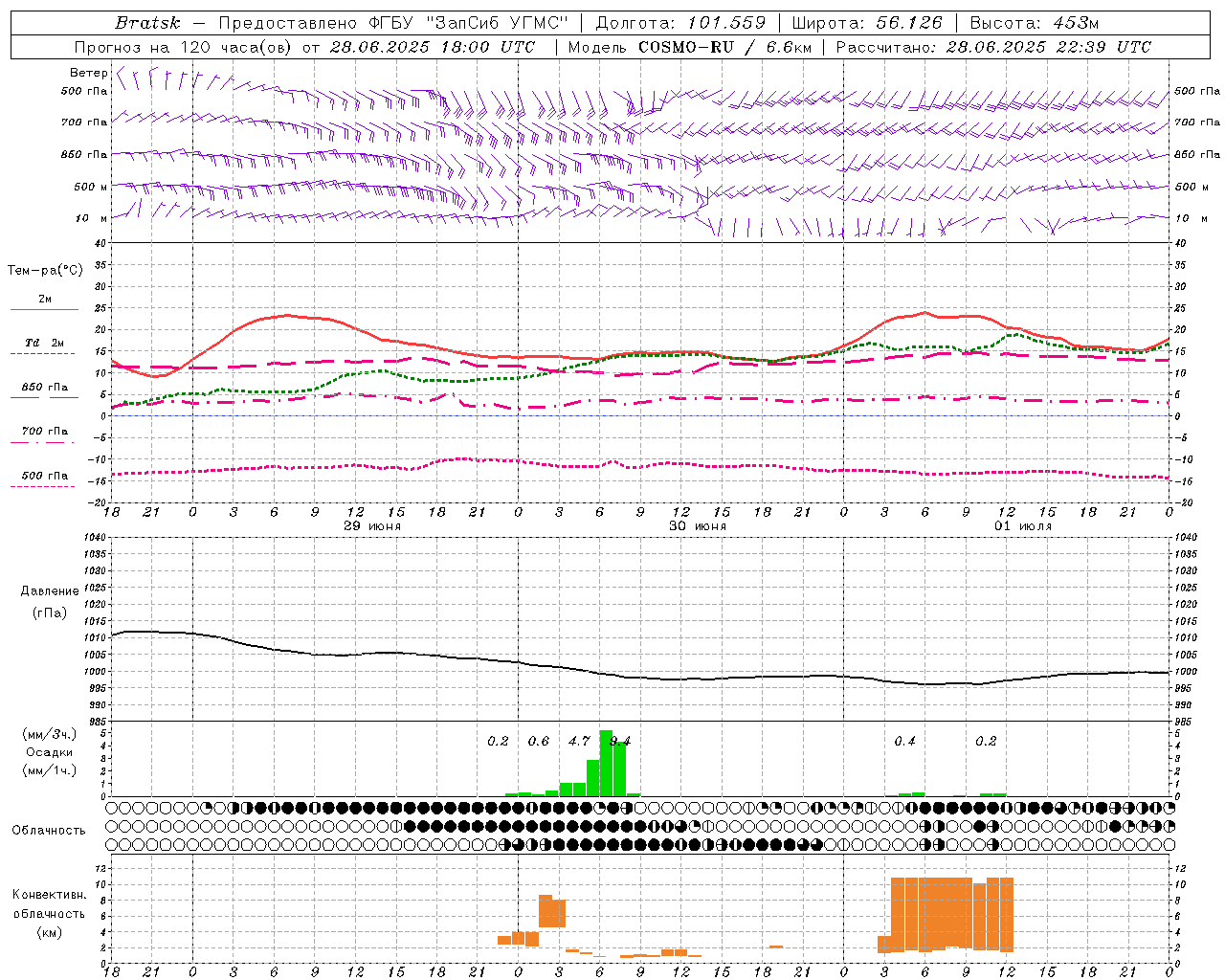Click the (мм/1ч.) precipitation unit label
This screenshot has width=1225, height=980.
50,769
